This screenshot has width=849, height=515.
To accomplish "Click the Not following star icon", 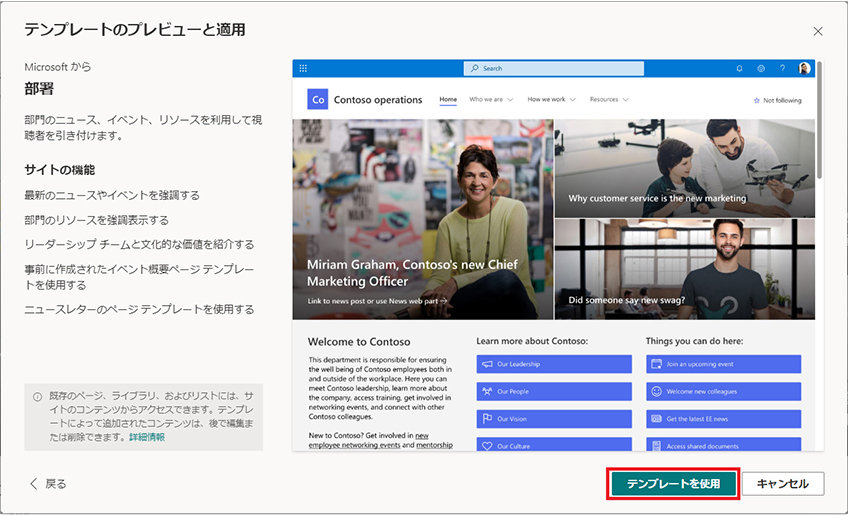I will pos(756,101).
